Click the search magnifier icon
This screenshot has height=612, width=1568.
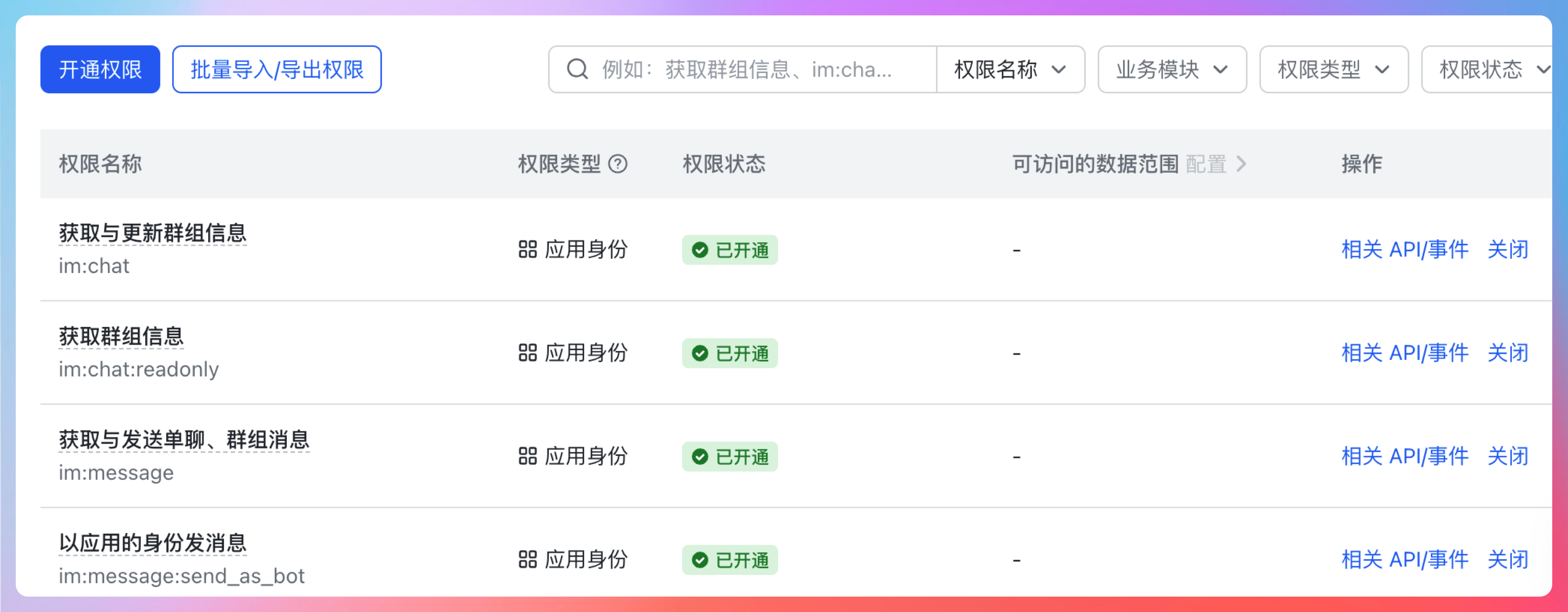(577, 70)
